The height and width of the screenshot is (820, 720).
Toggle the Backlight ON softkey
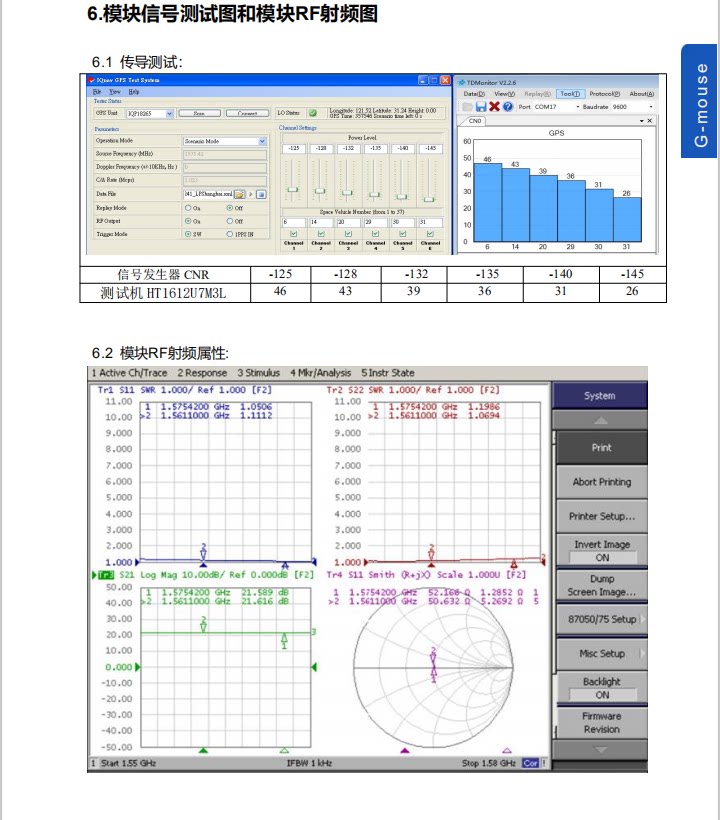601,688
